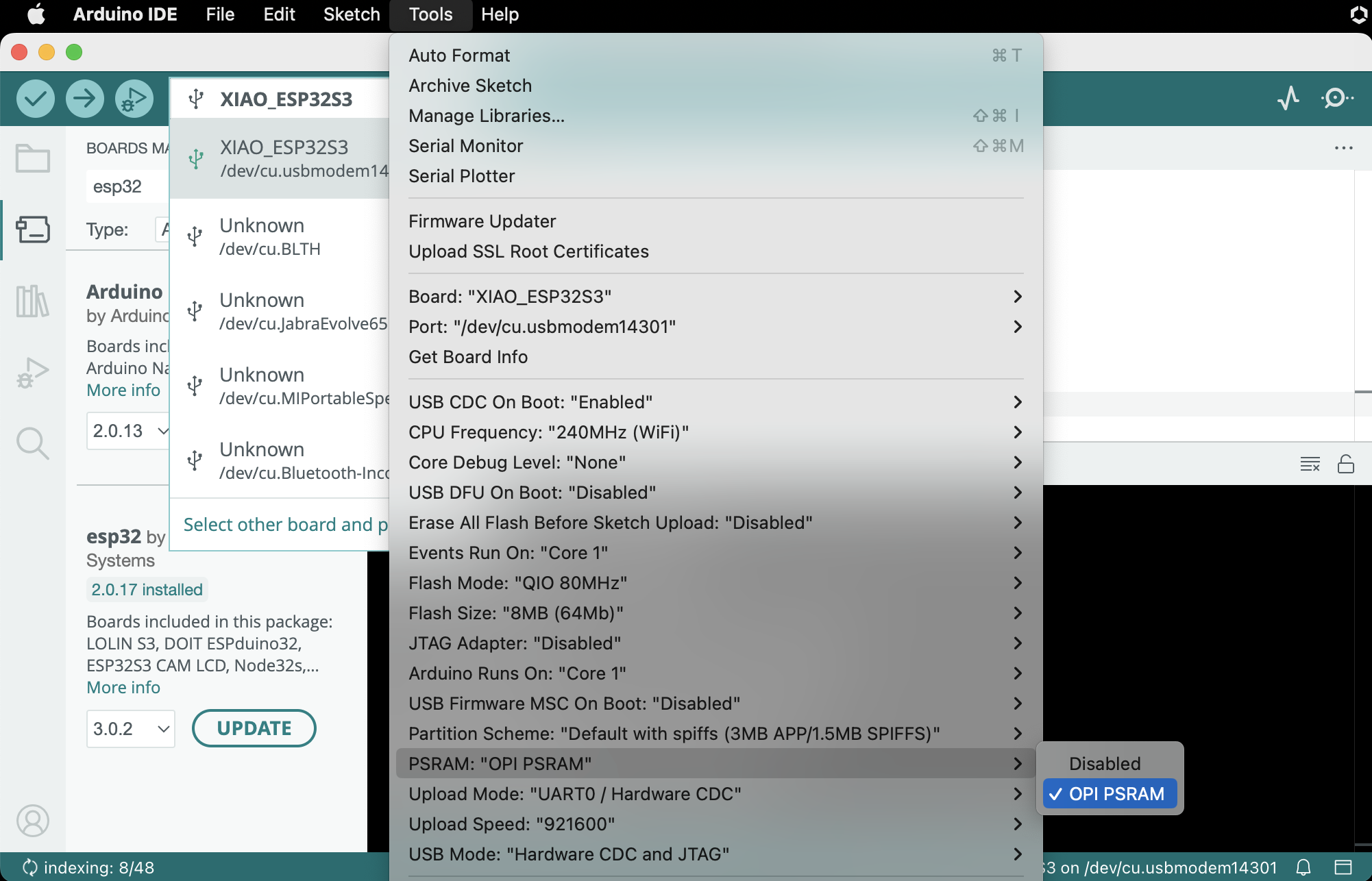The image size is (1372, 881).
Task: Expand CPU Frequency submenu
Action: pos(716,432)
